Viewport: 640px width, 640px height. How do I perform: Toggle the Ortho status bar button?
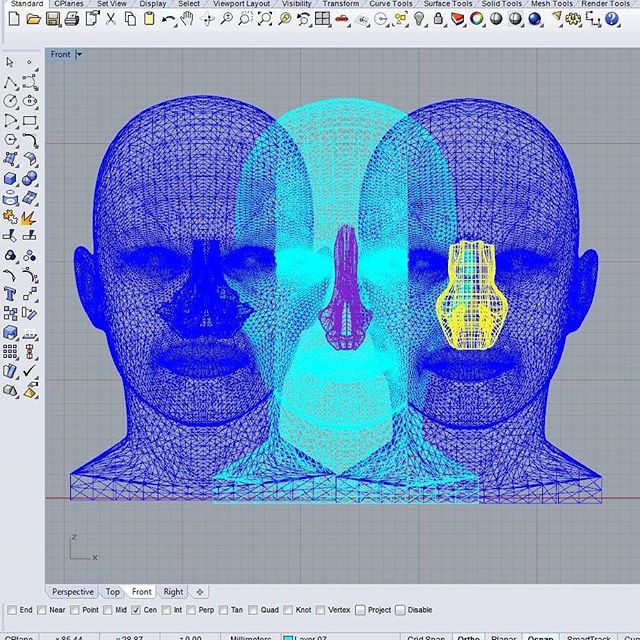(466, 636)
